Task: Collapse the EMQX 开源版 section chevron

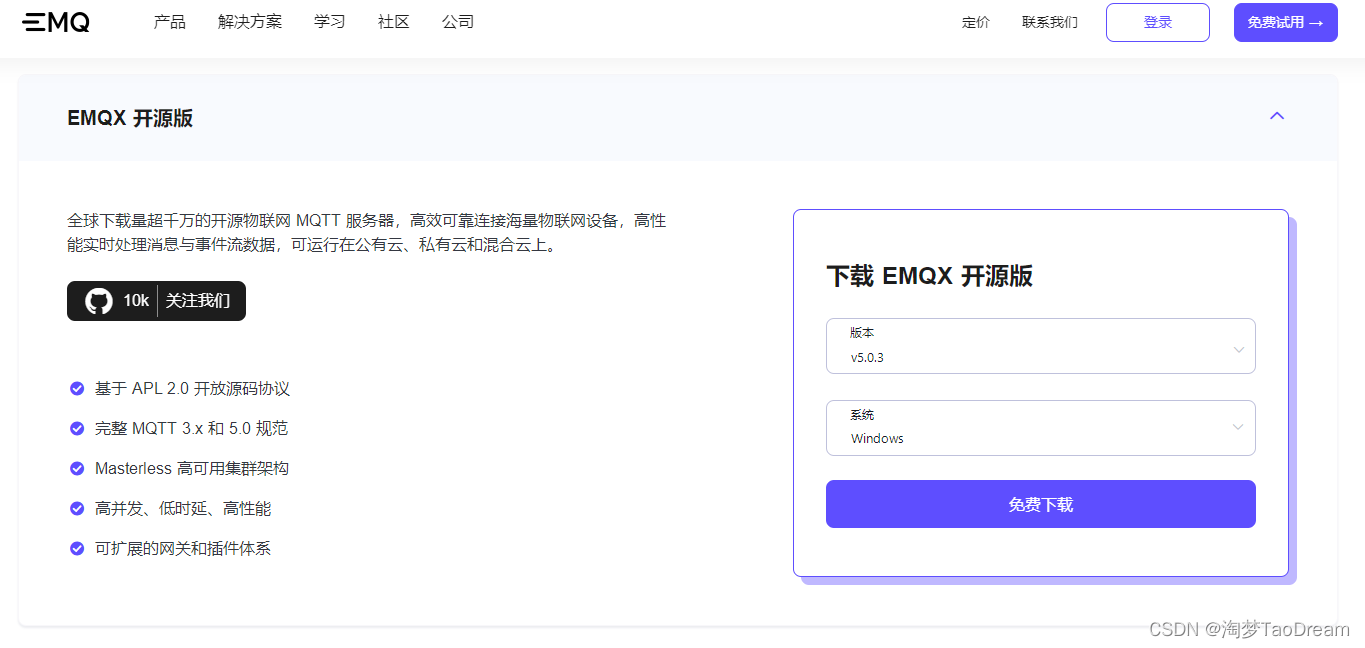Action: (1277, 116)
